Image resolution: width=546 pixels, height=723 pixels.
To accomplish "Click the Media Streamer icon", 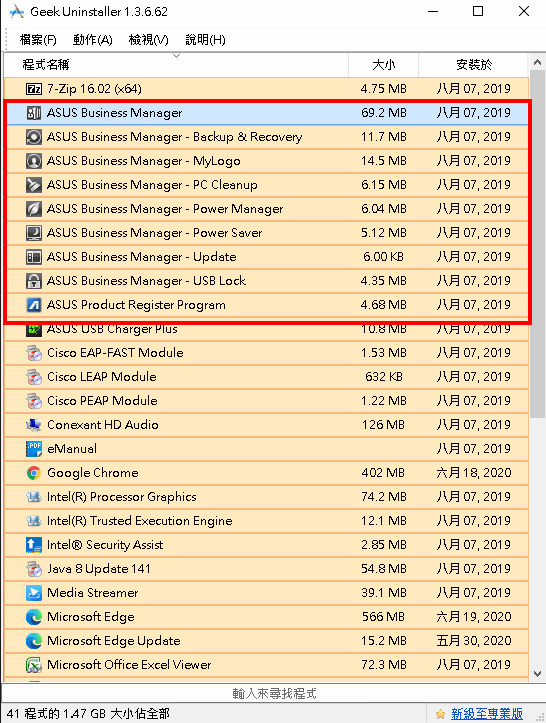I will (34, 593).
